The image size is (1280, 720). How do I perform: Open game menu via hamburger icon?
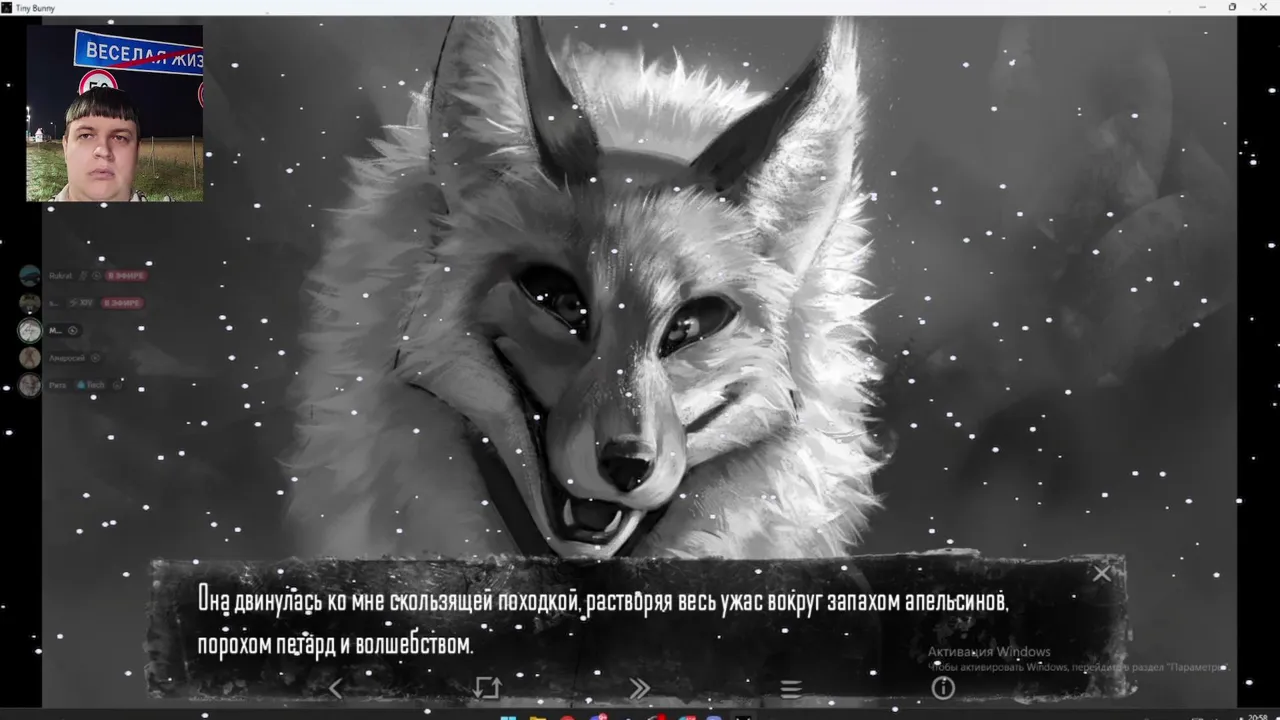[790, 689]
